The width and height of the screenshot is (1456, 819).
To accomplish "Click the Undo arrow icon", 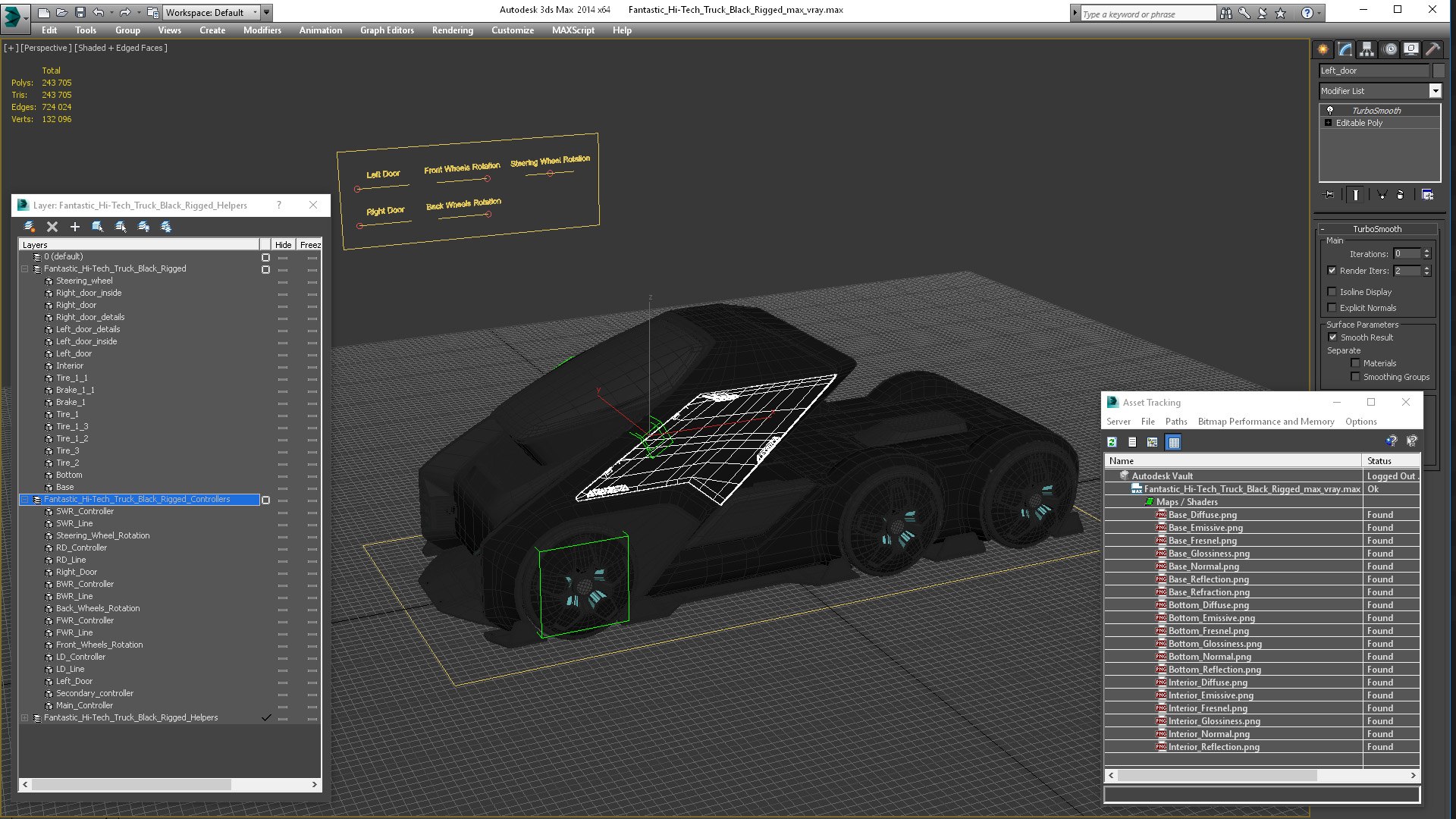I will point(98,12).
